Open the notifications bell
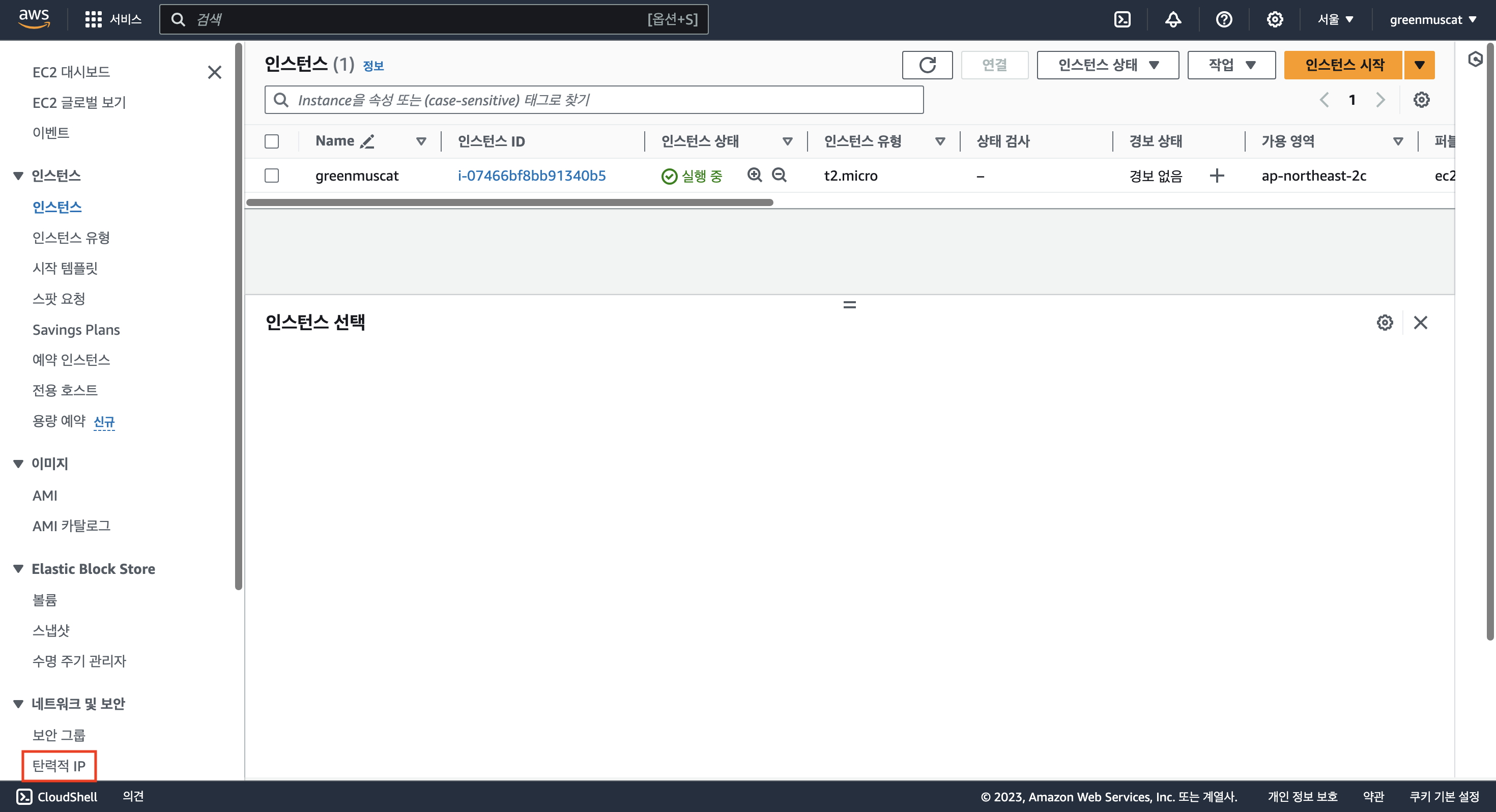The width and height of the screenshot is (1496, 812). 1173,19
